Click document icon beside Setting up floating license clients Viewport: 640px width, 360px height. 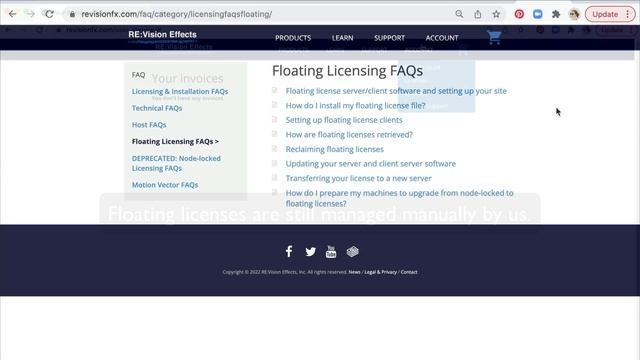[275, 119]
